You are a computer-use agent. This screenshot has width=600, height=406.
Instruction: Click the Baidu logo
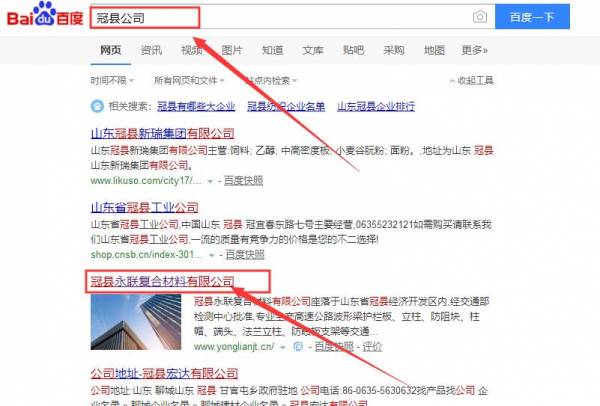(x=45, y=15)
